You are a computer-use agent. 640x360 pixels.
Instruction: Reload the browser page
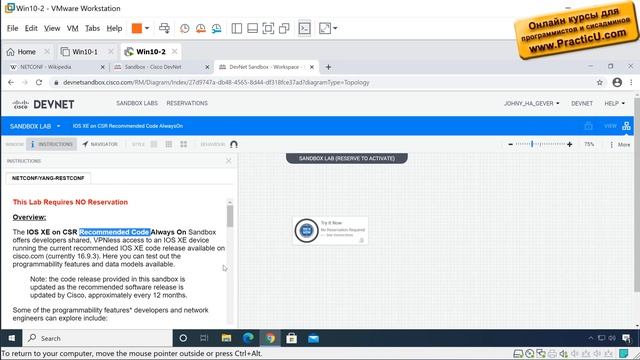click(x=39, y=82)
